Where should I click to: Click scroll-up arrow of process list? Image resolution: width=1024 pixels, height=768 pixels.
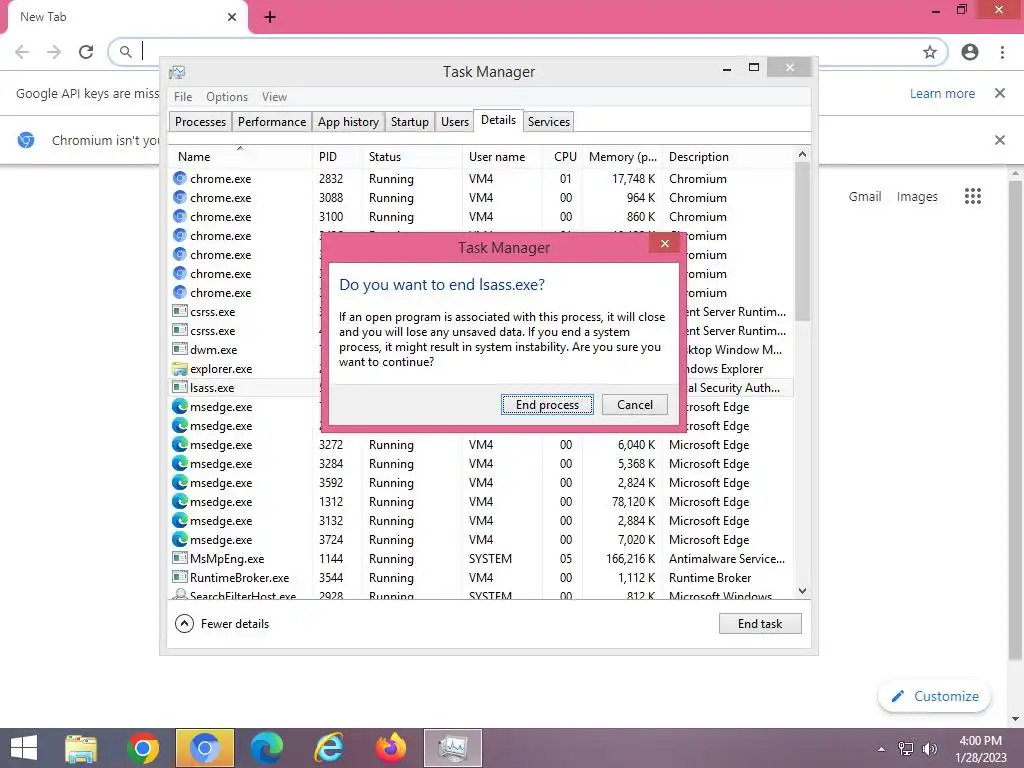point(803,155)
